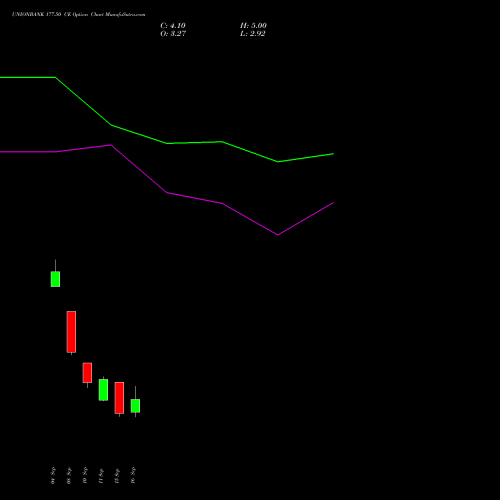Click the tallest red candlestick
This screenshot has width=500, height=500.
(x=71, y=332)
